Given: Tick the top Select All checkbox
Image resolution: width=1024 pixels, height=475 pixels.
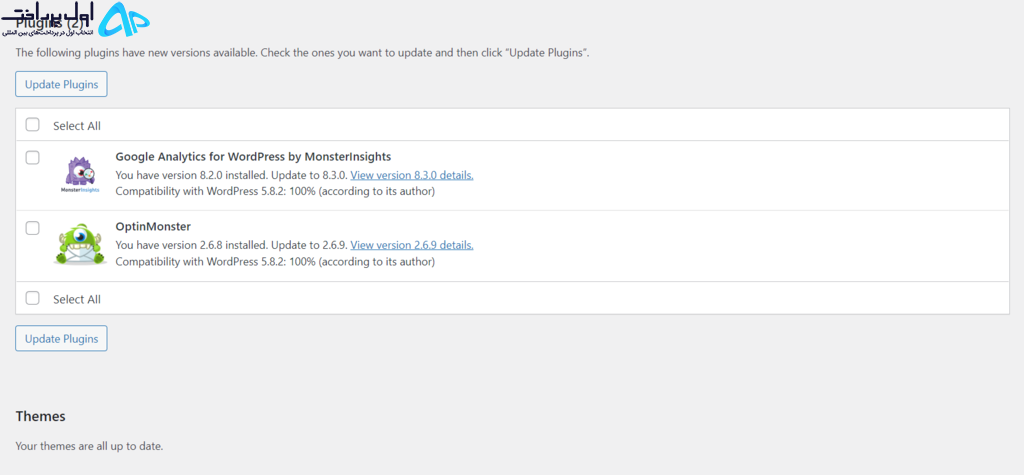Looking at the screenshot, I should (x=33, y=125).
